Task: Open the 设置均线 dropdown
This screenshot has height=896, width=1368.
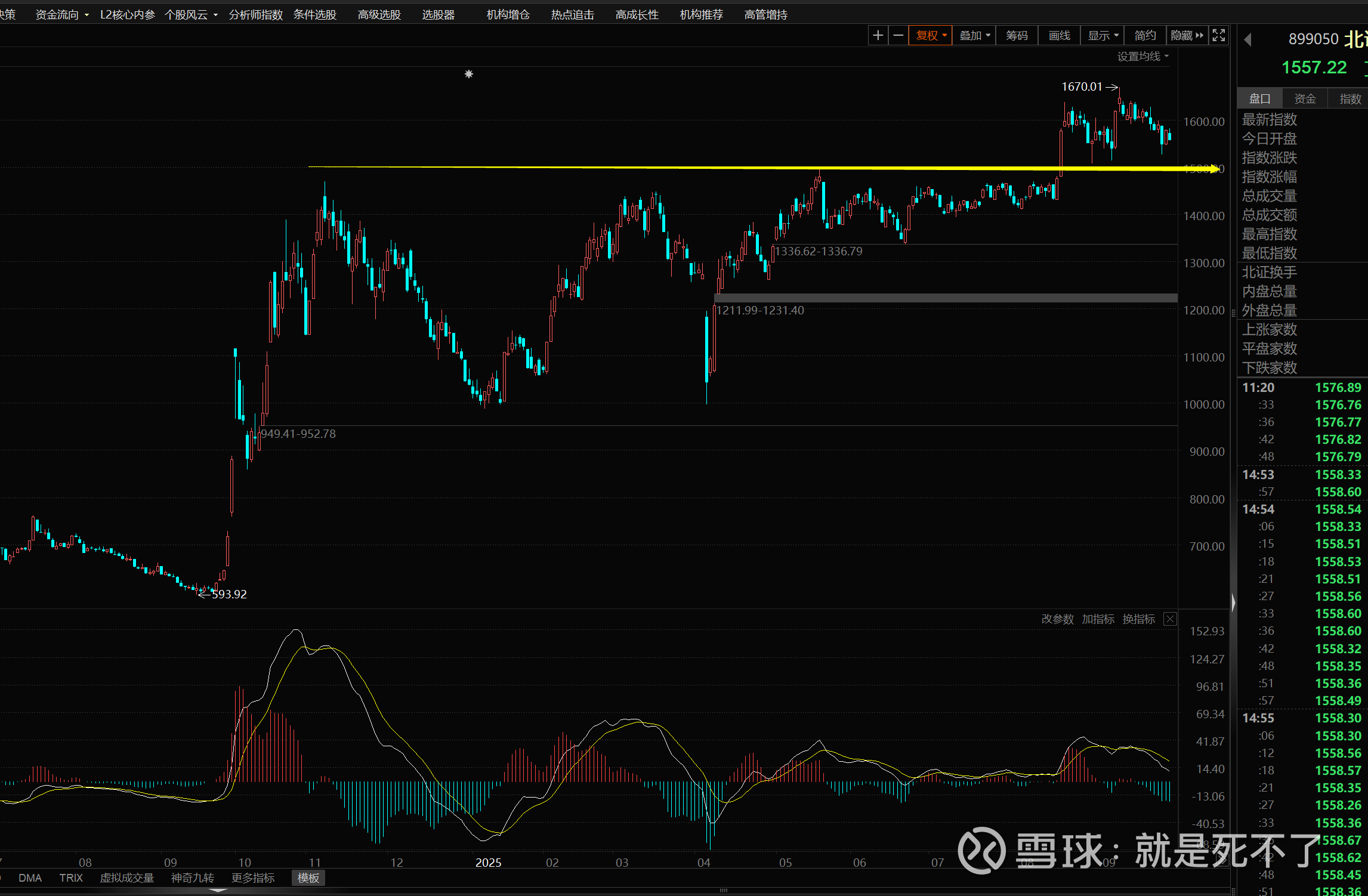Action: [x=1142, y=57]
